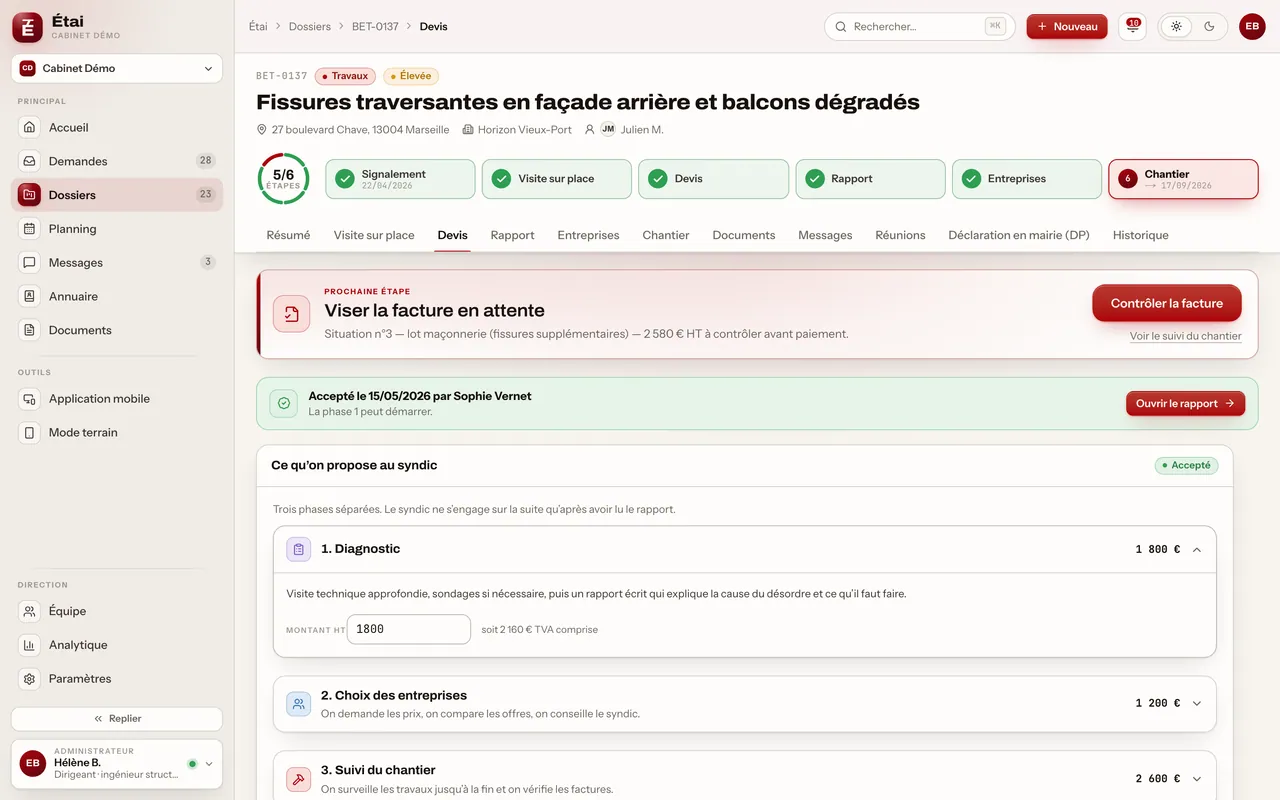This screenshot has height=800, width=1280.
Task: Expand the 3. Suivi du chantier chevron
Action: tap(1197, 779)
